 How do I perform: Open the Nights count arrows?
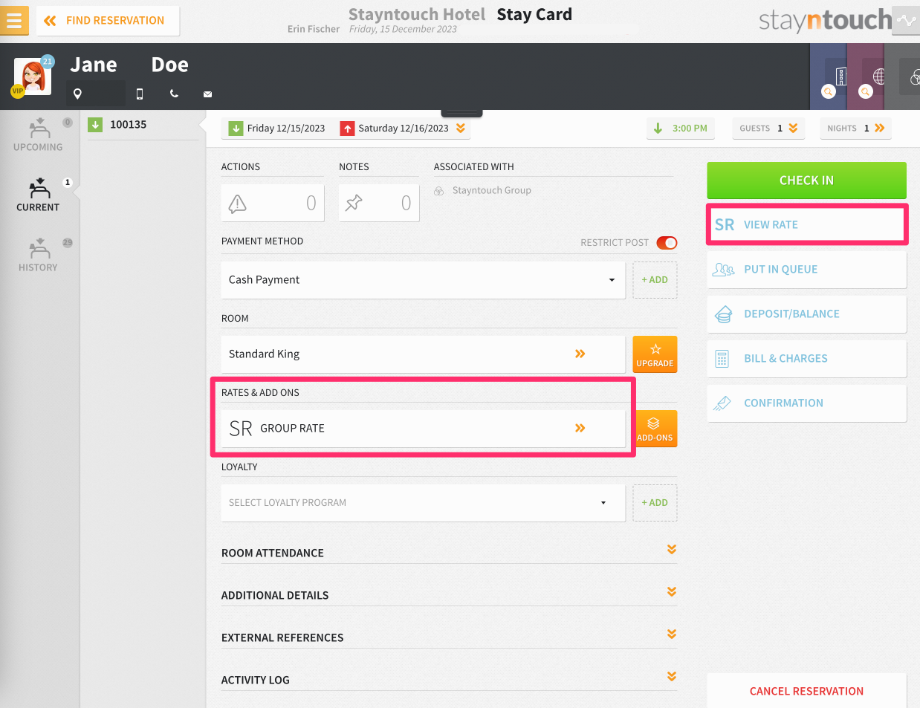[855, 128]
